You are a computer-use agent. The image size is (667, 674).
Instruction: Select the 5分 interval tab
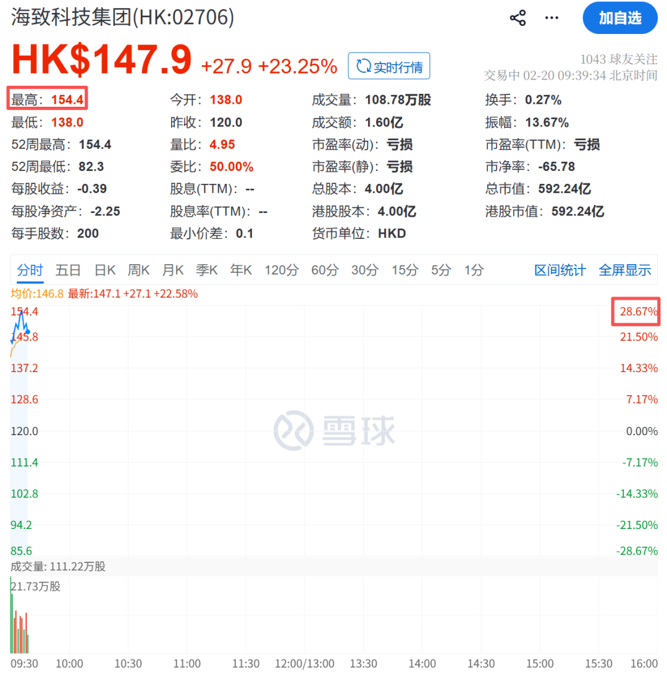pos(441,269)
